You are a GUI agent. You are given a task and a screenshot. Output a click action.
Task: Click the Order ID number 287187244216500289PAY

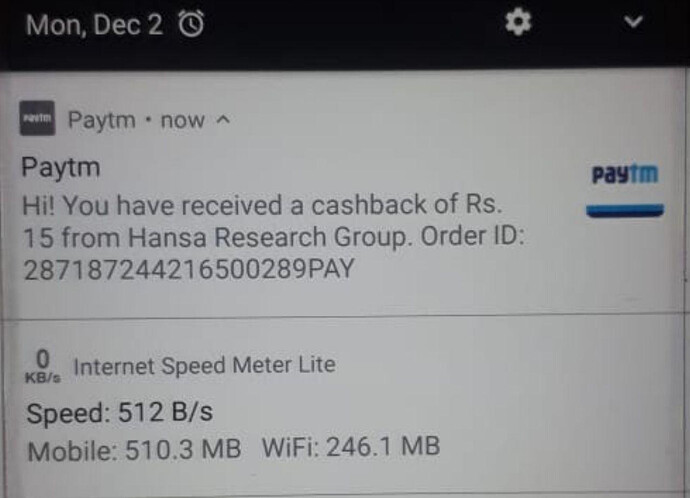point(189,269)
